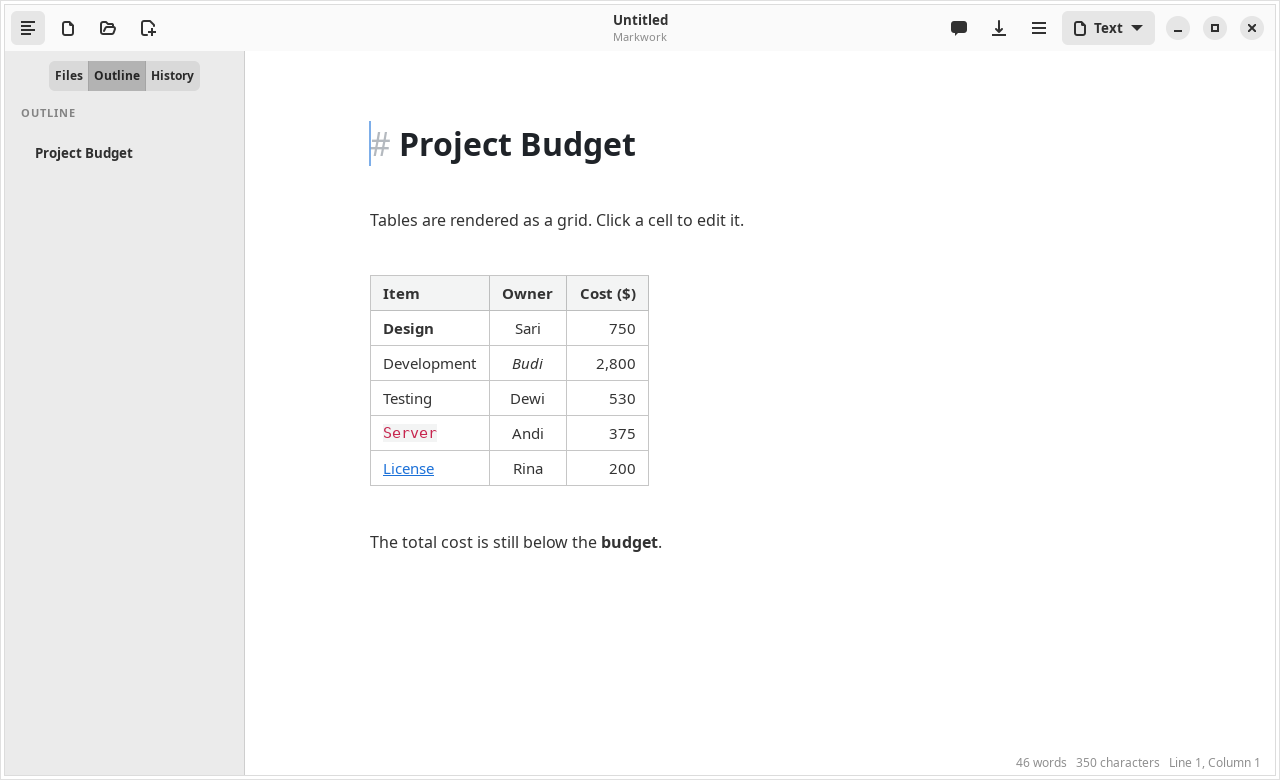Click the Line 1, Column 1 indicator

[1215, 762]
